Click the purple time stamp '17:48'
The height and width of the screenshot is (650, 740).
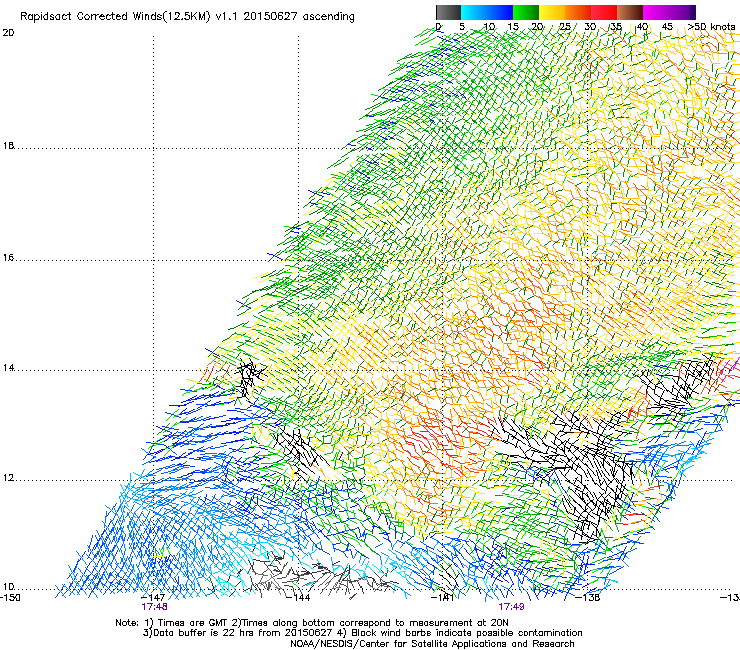click(x=154, y=607)
